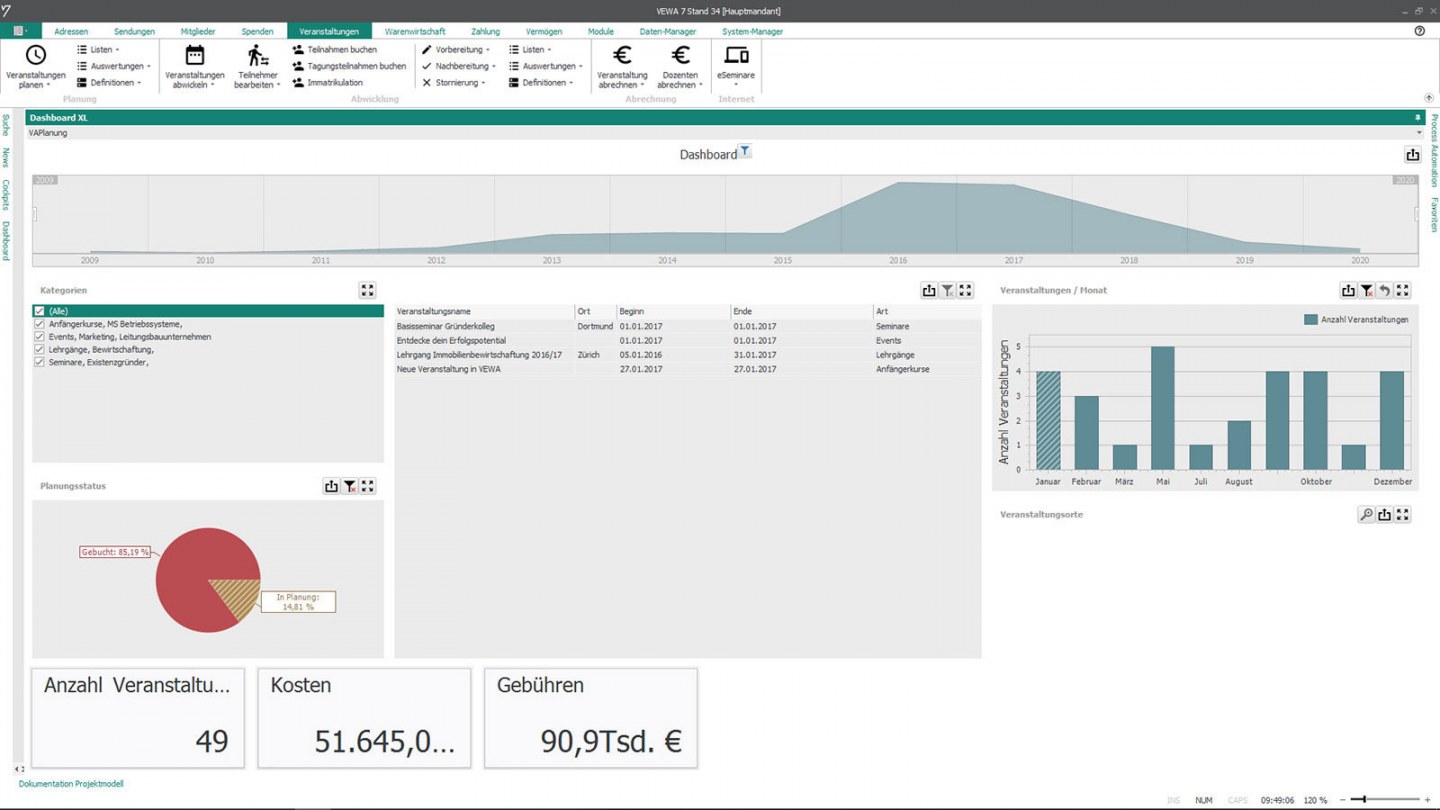Screen dimensions: 1440x810
Task: Expand Auswertungen in the Planung group
Action: 114,66
